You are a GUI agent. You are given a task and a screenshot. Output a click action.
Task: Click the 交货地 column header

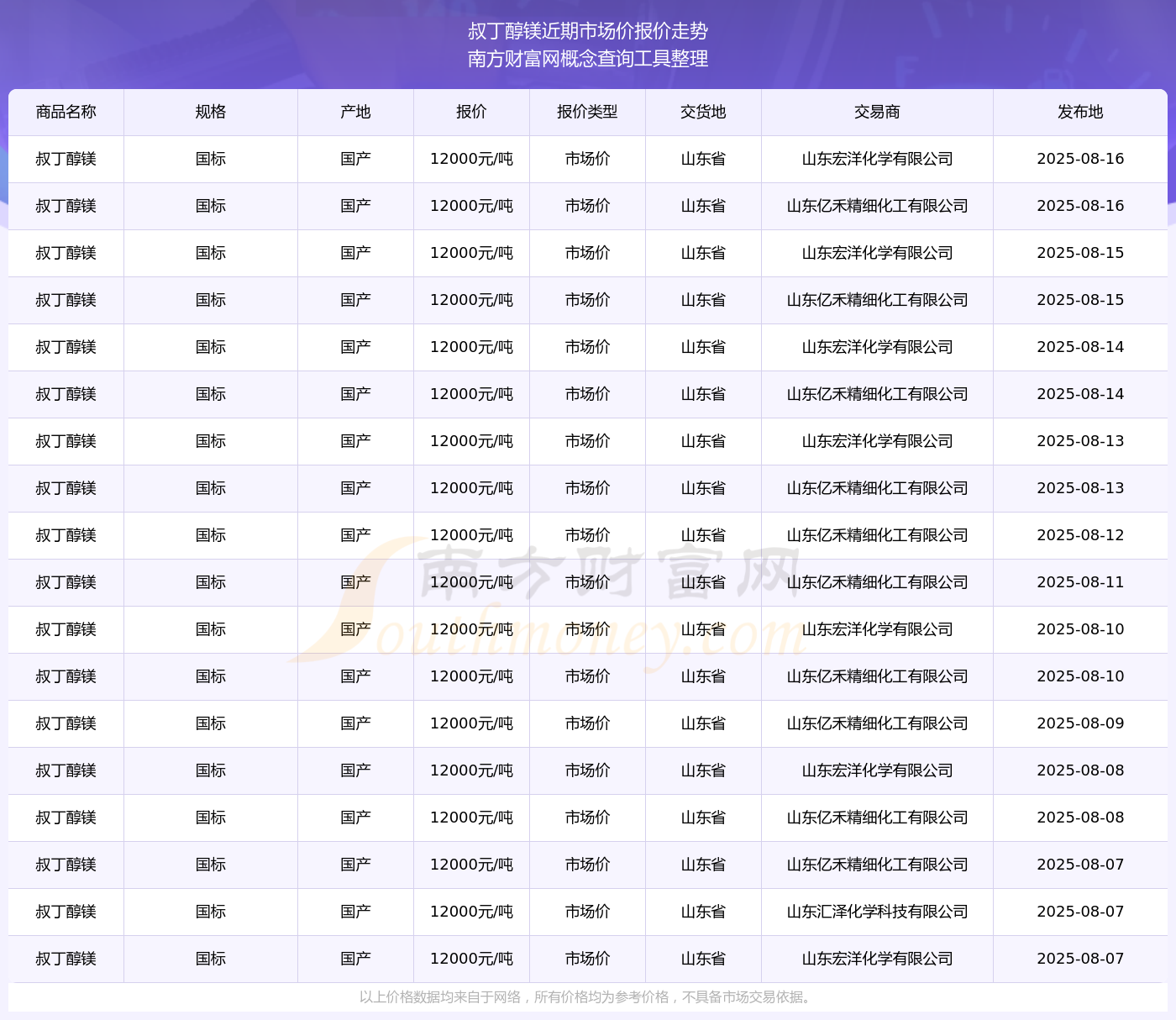tap(703, 112)
